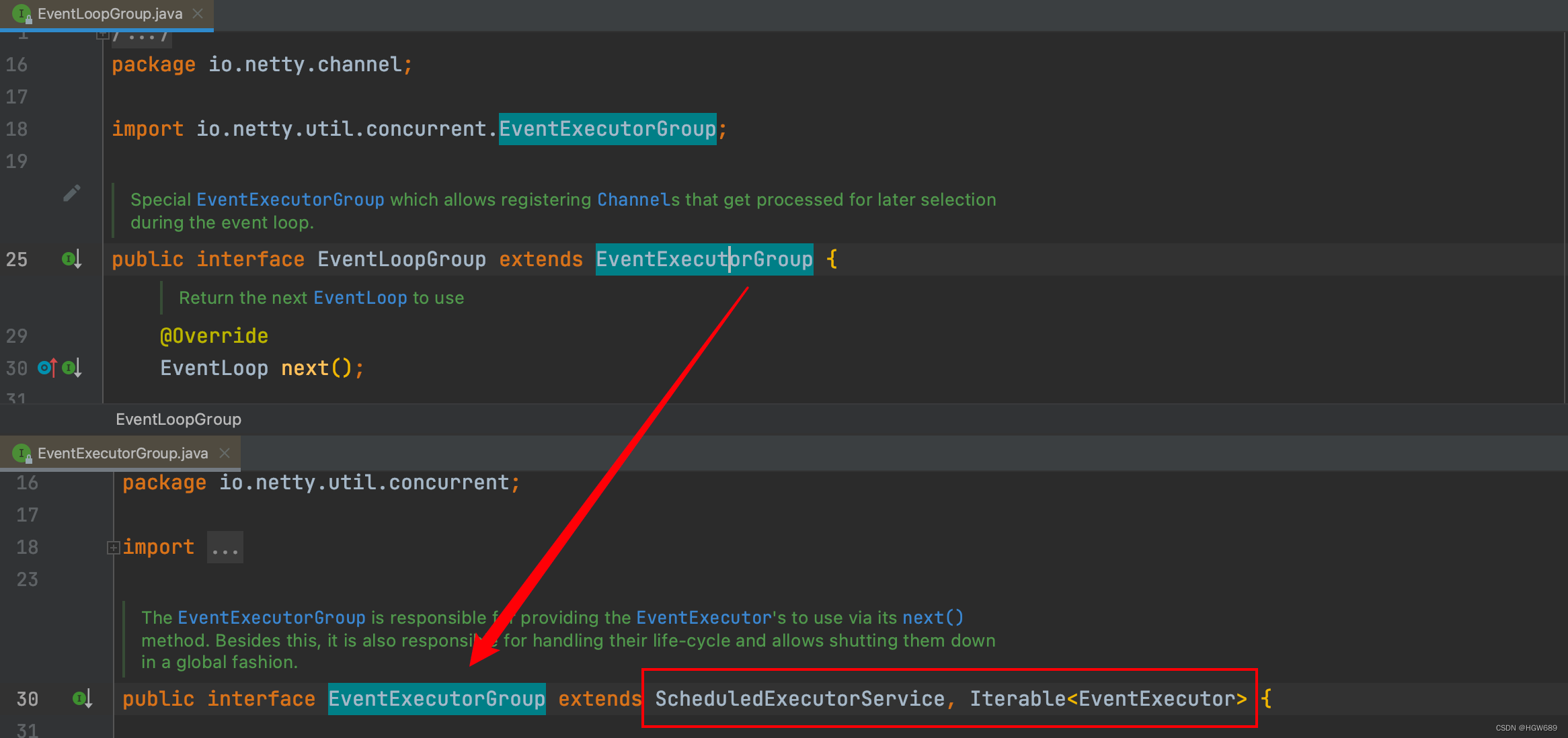Click the overrides up-arrow gutter icon on line 30
1568x738 pixels.
pyautogui.click(x=47, y=368)
